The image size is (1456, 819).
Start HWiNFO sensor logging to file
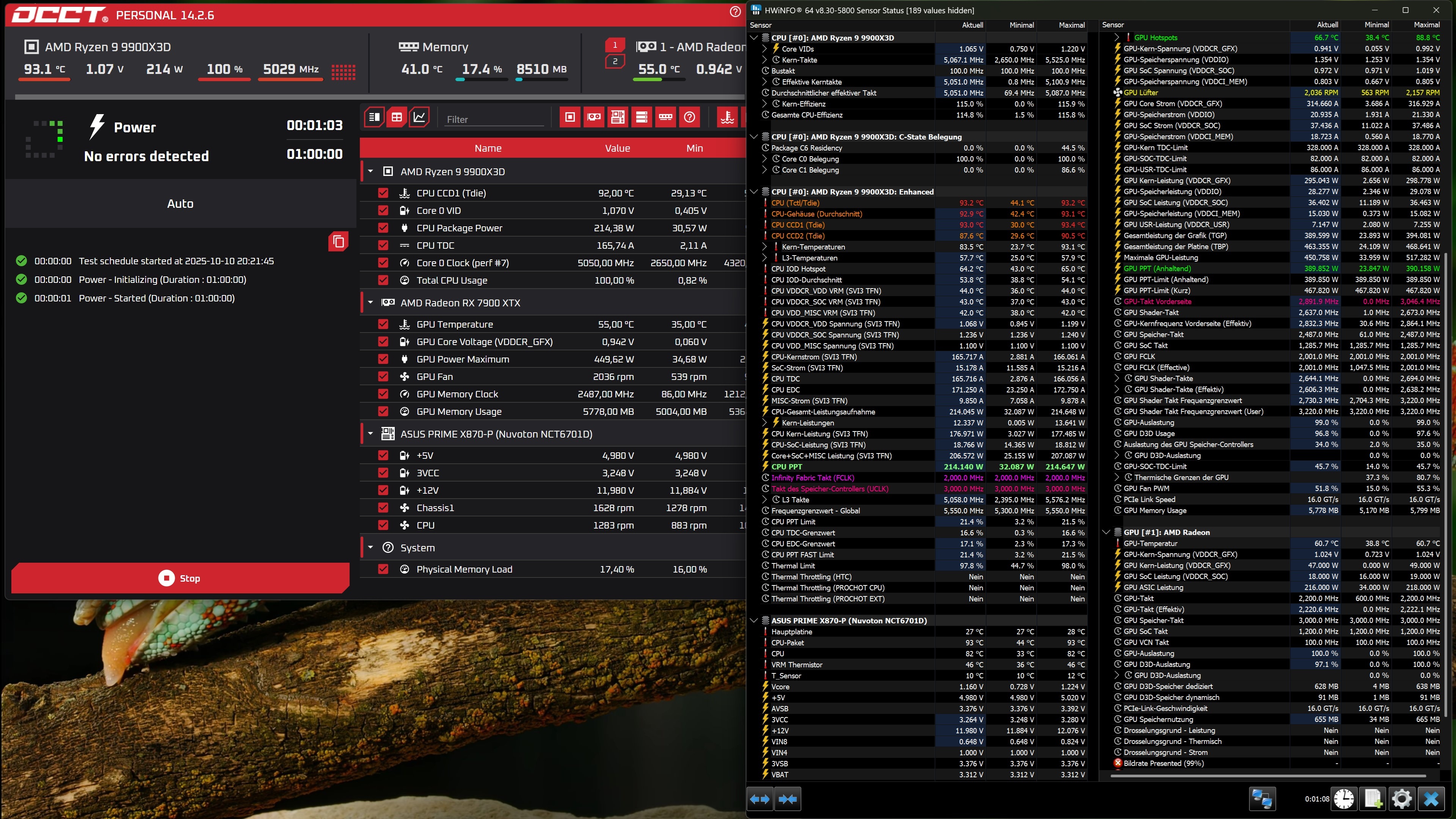[1373, 799]
